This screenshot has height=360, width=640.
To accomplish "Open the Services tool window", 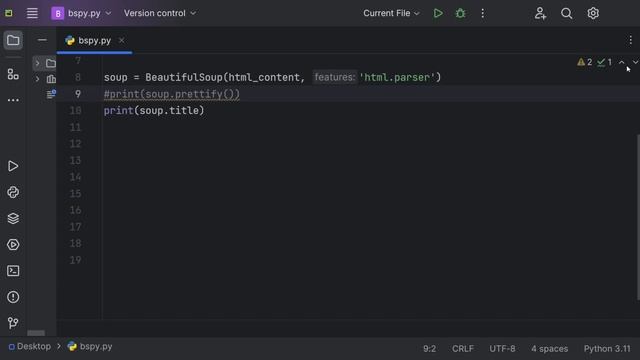I will tap(13, 244).
